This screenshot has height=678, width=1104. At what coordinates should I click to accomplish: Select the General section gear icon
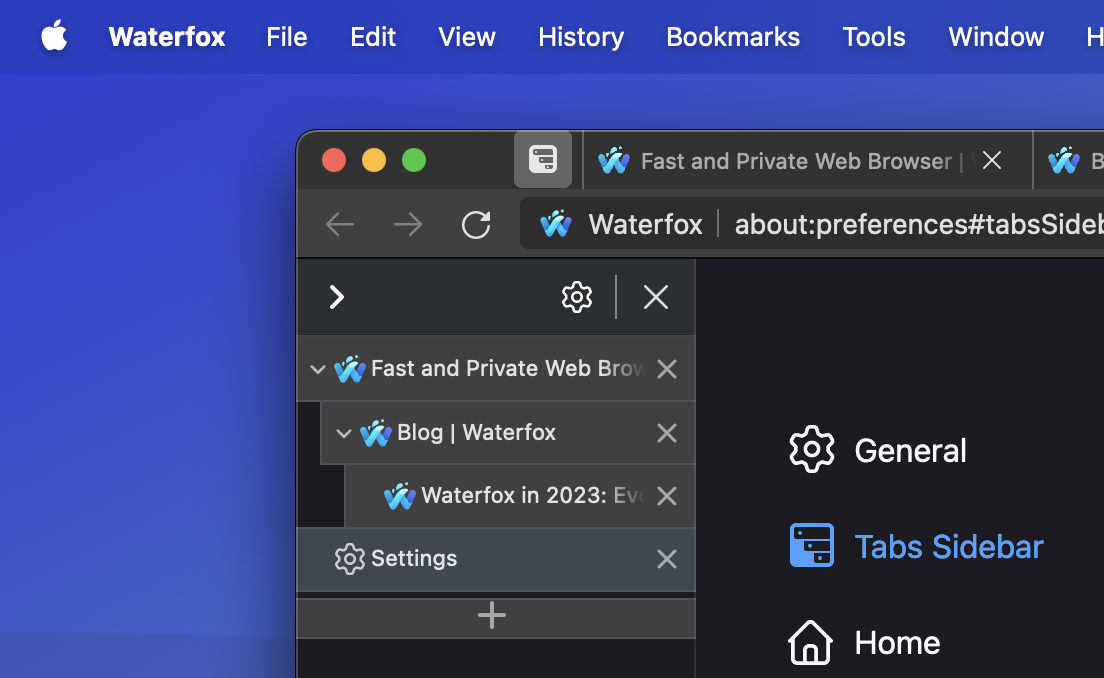pyautogui.click(x=811, y=449)
